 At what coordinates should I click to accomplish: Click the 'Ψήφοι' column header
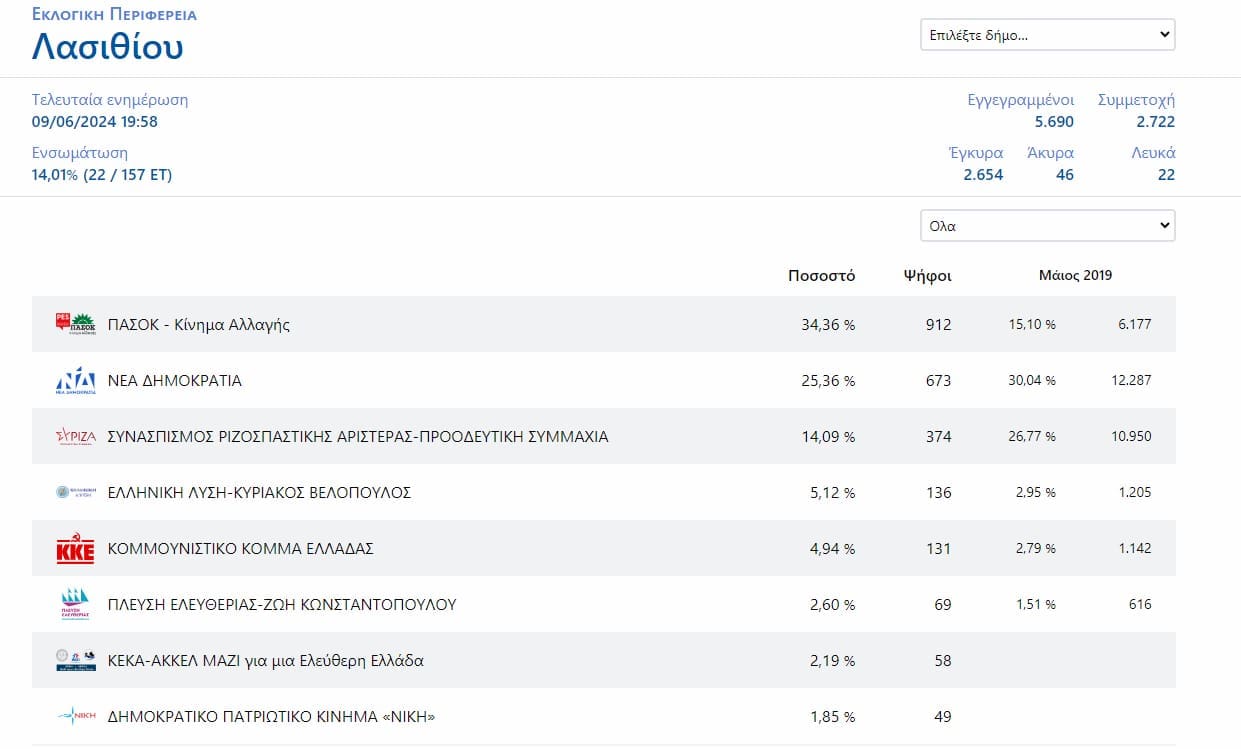point(927,276)
